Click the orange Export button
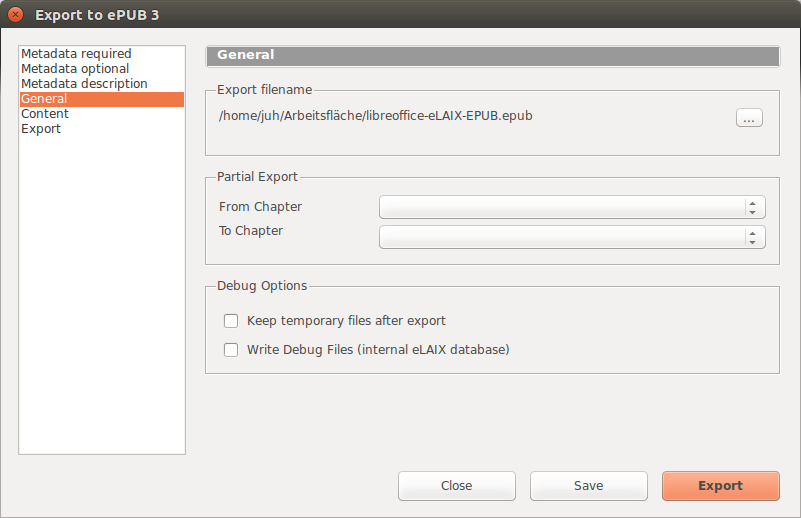This screenshot has height=518, width=801. click(x=721, y=486)
